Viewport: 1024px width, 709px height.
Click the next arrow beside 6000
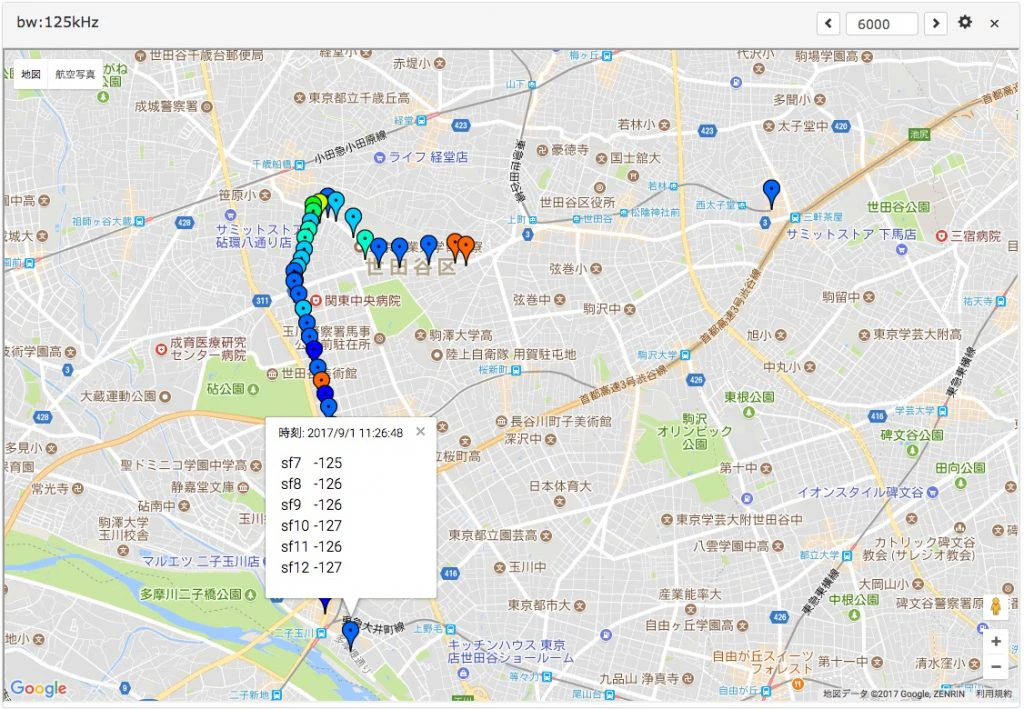pos(936,24)
